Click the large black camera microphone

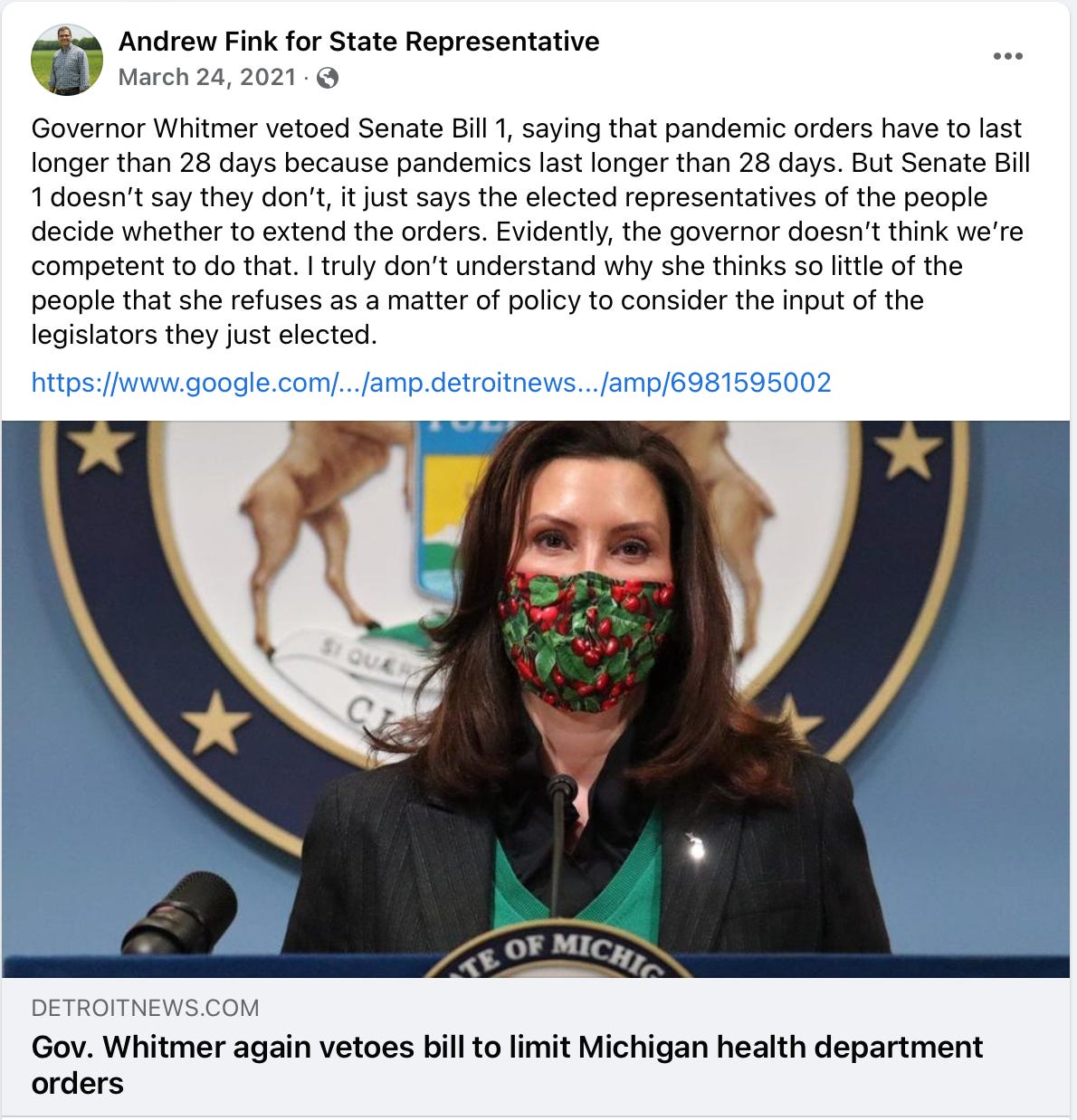pos(179,914)
